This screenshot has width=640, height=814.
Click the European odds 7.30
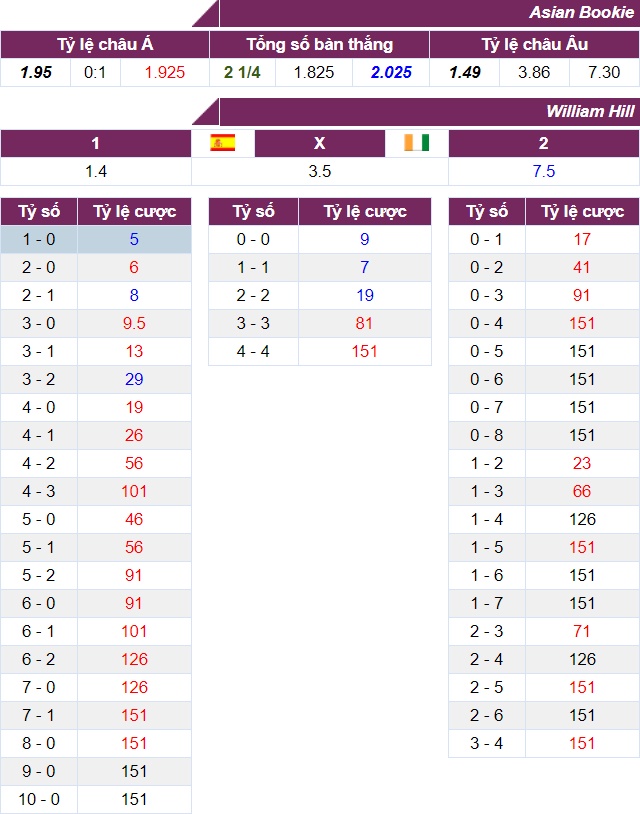point(604,72)
